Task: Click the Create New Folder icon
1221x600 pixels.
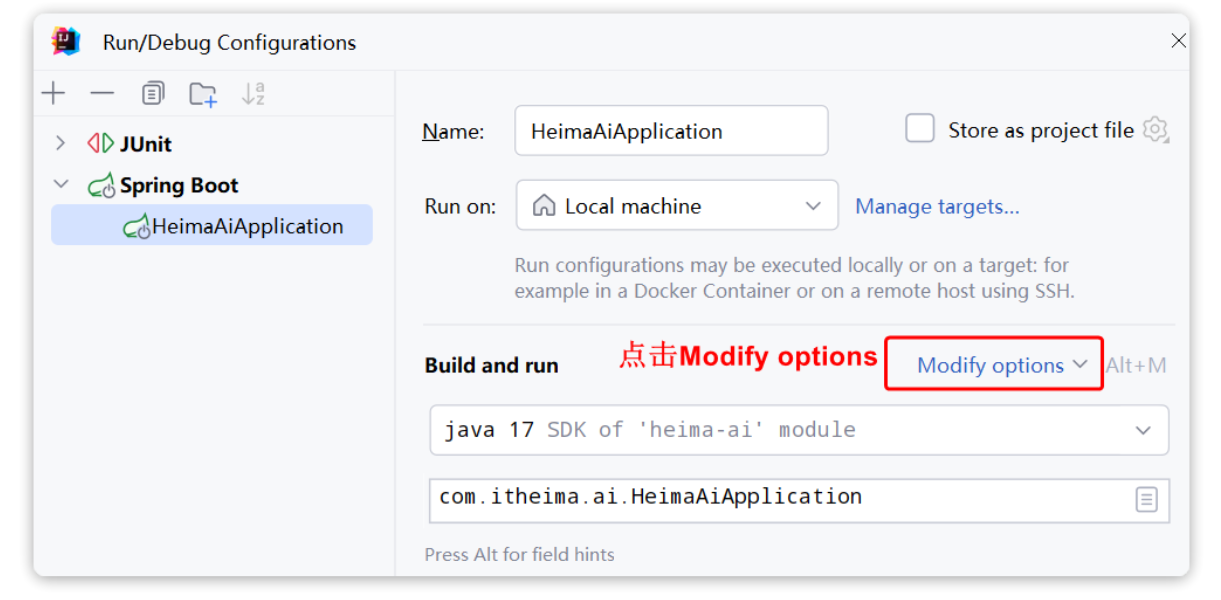Action: 203,95
